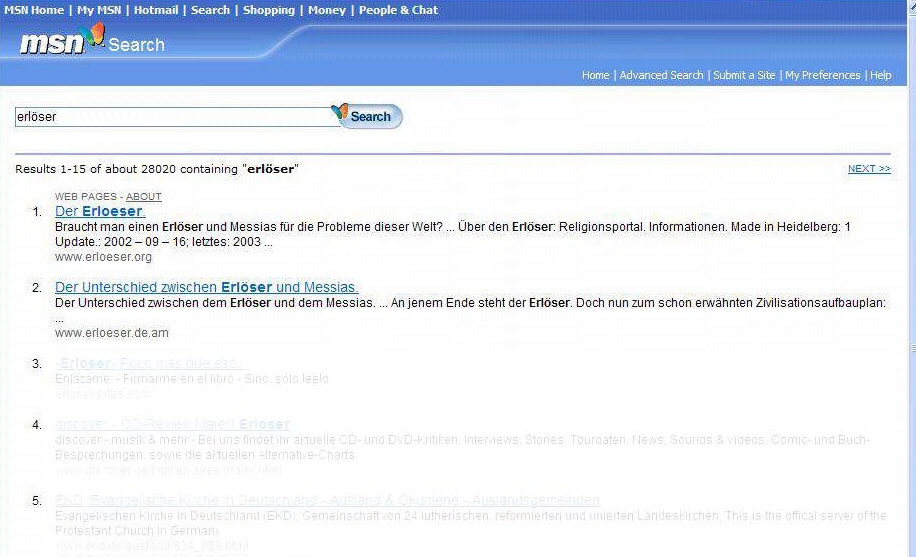Open Hotmail from the top bar

[x=156, y=10]
